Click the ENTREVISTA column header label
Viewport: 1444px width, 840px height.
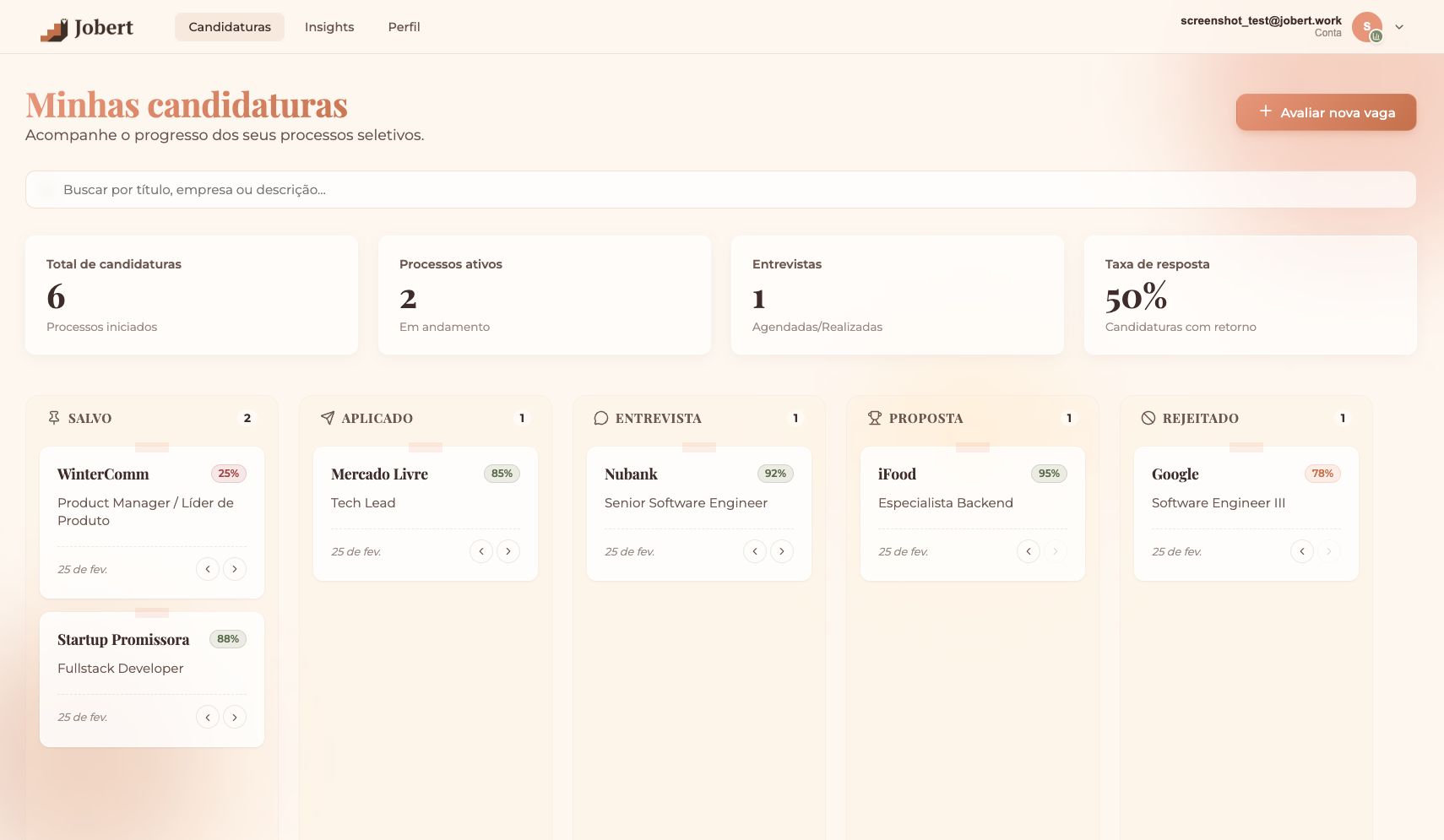click(659, 419)
